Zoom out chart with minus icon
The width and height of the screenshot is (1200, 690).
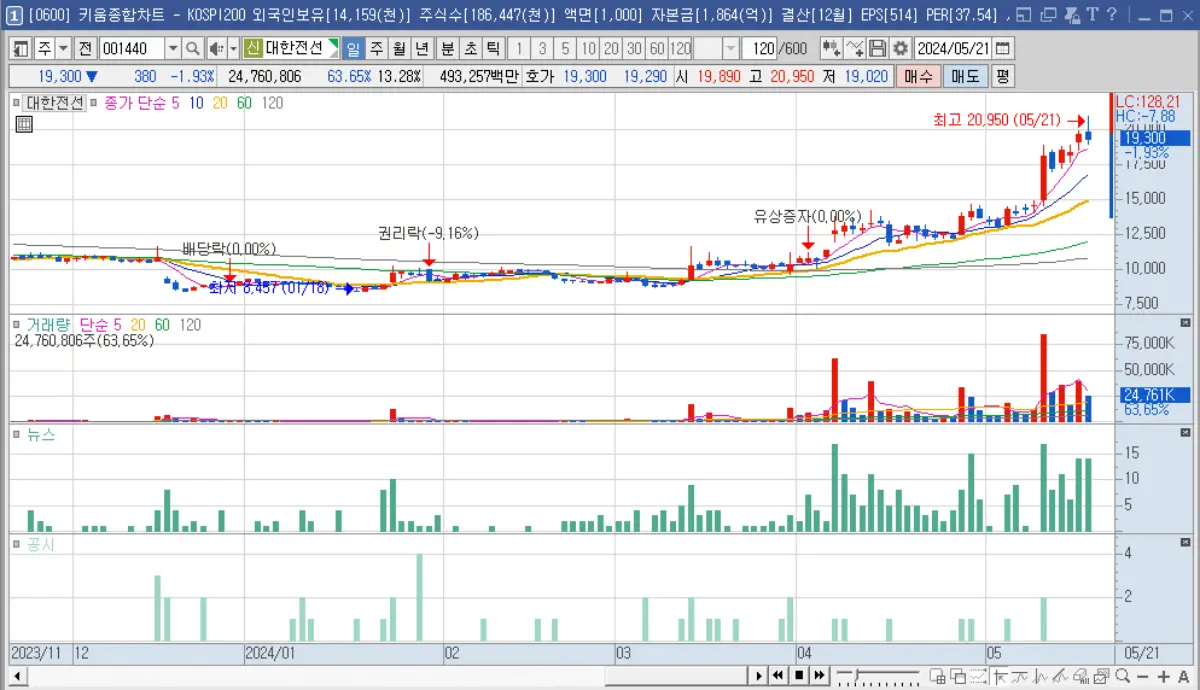(x=1144, y=675)
